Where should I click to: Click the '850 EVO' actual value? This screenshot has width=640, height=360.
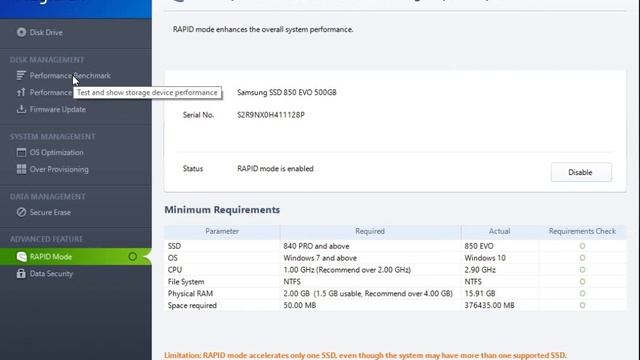[x=479, y=246]
